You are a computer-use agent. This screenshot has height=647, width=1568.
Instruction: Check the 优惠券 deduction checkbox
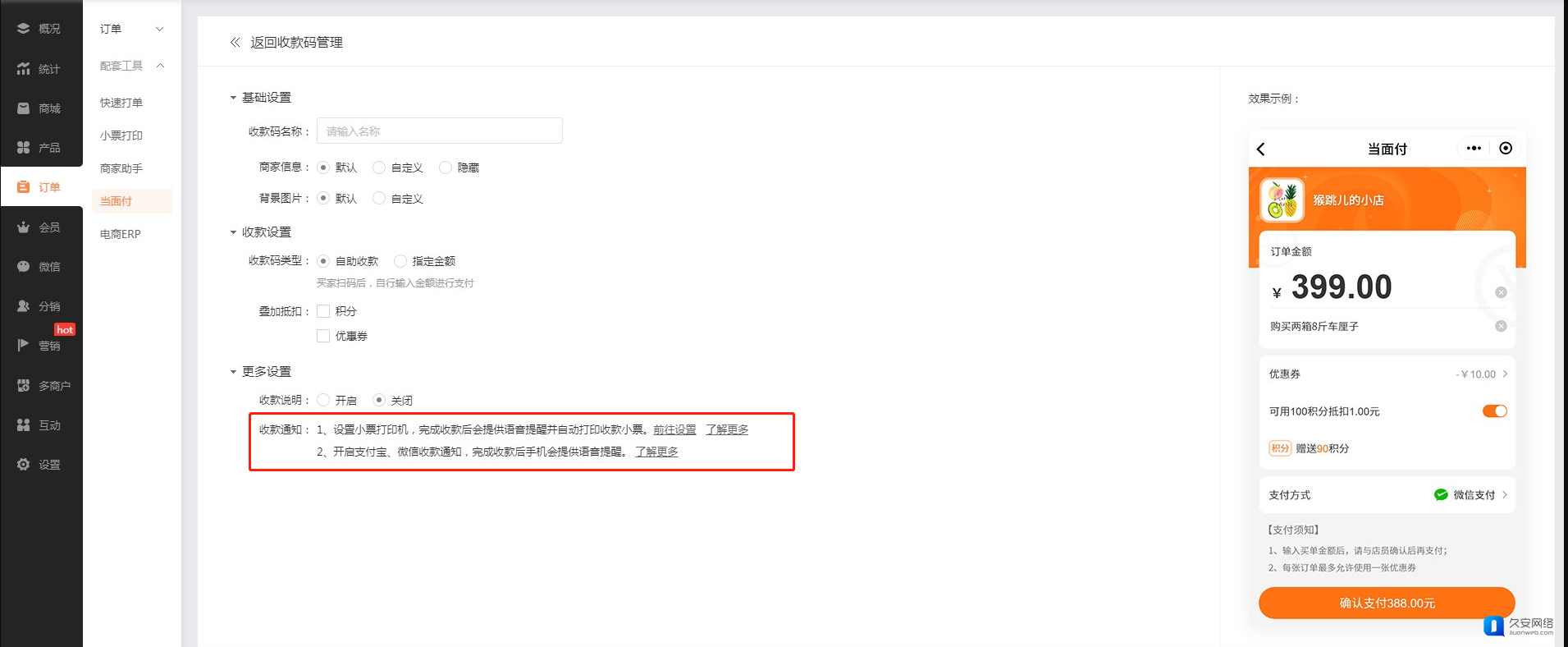[323, 336]
